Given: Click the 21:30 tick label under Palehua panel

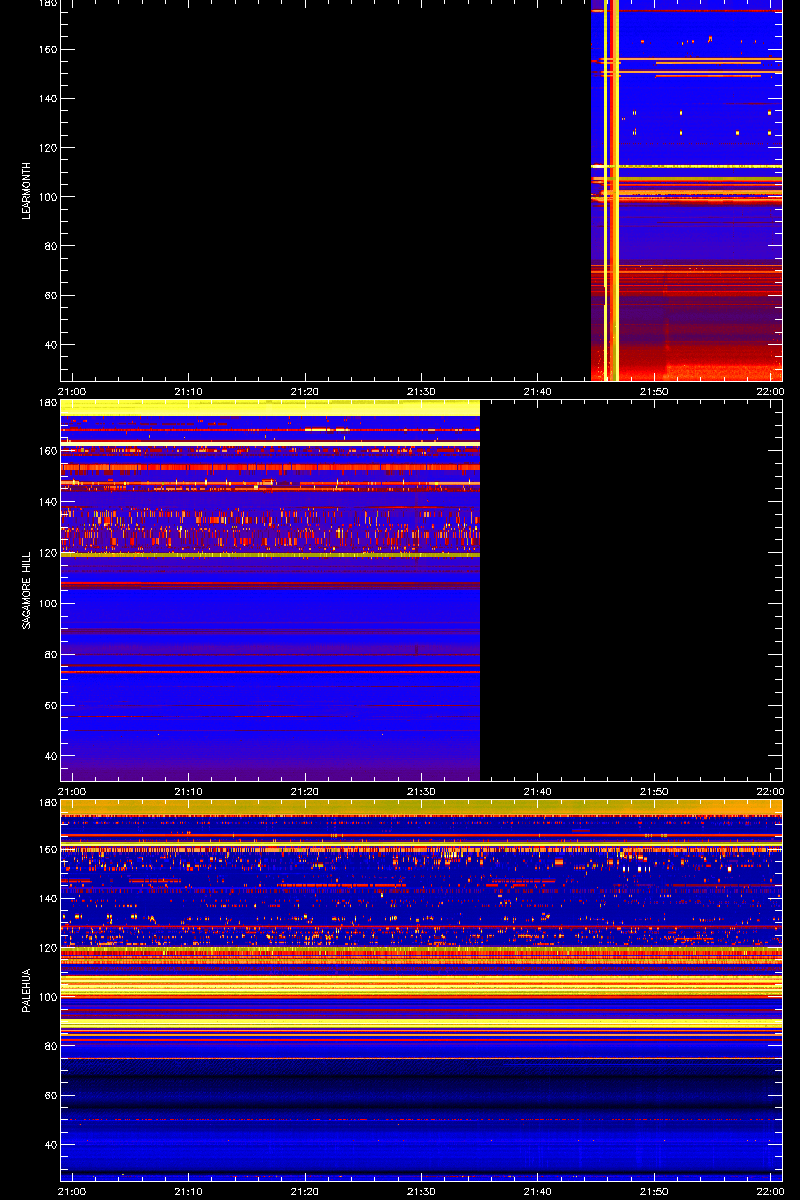Looking at the screenshot, I should click(421, 1192).
